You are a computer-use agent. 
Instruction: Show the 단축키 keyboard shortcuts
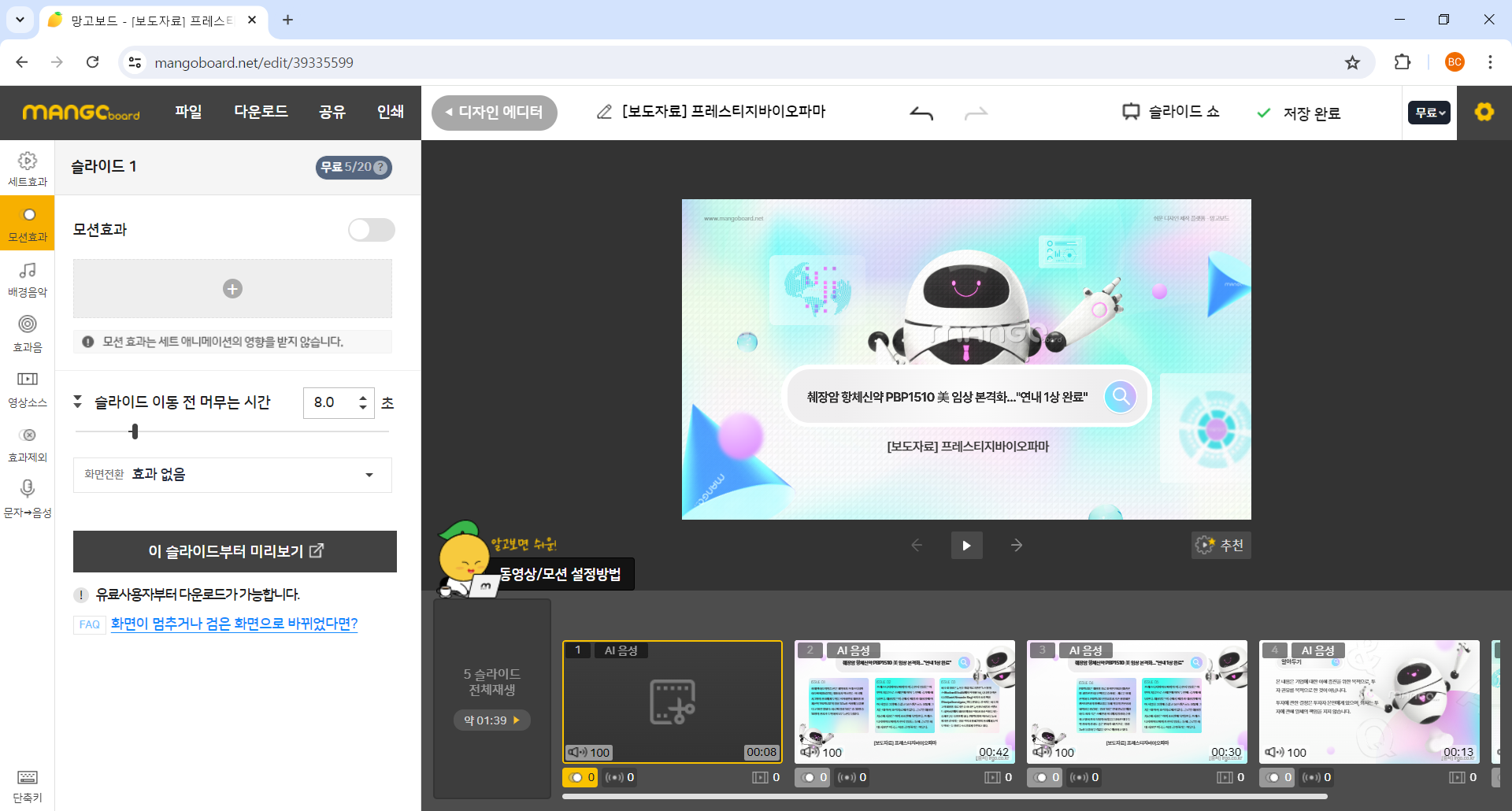click(x=28, y=786)
